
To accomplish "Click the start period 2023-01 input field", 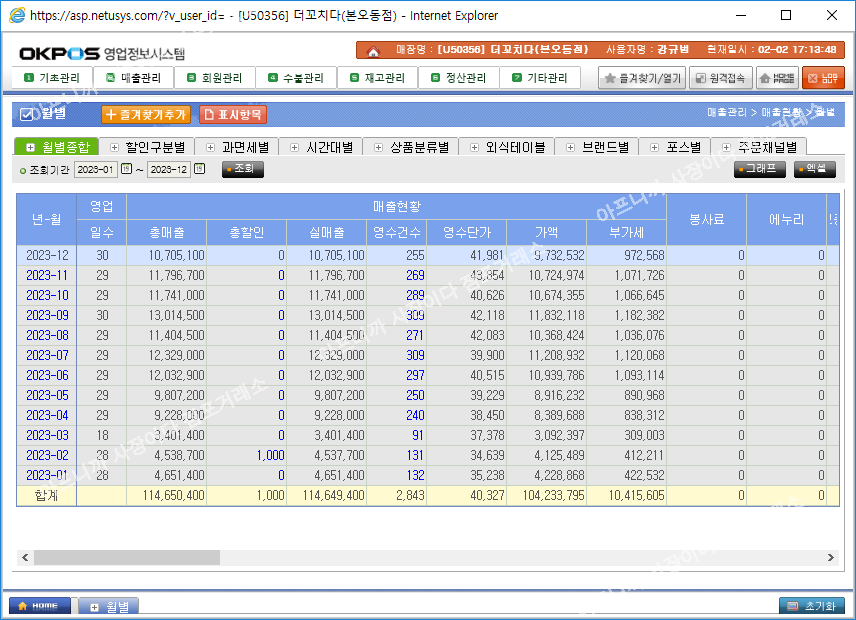I will tap(96, 169).
